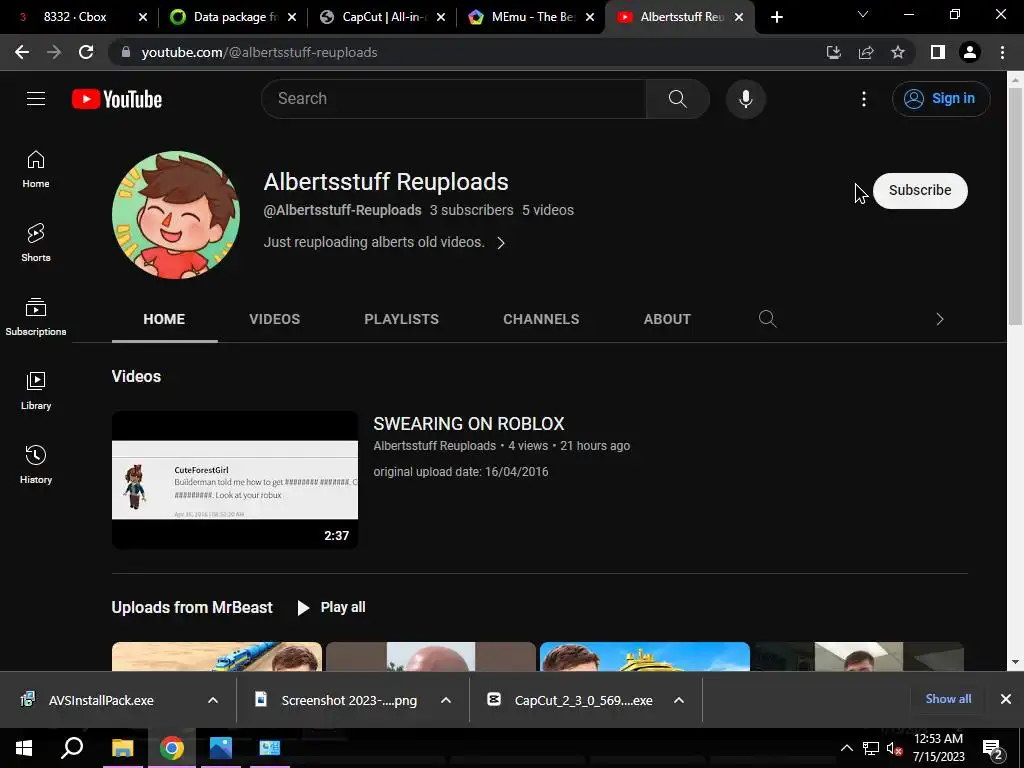This screenshot has height=768, width=1024.
Task: Open Chrome three-dot menu
Action: 1002,52
